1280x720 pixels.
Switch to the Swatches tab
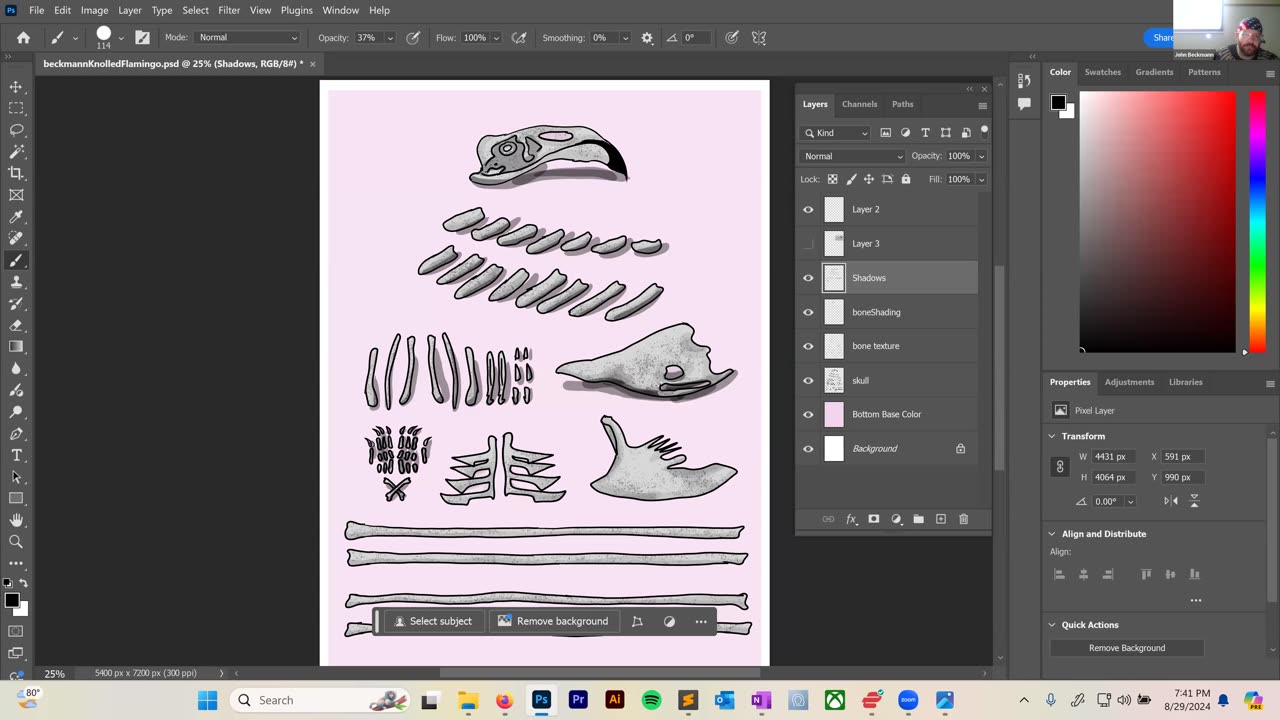(x=1103, y=72)
